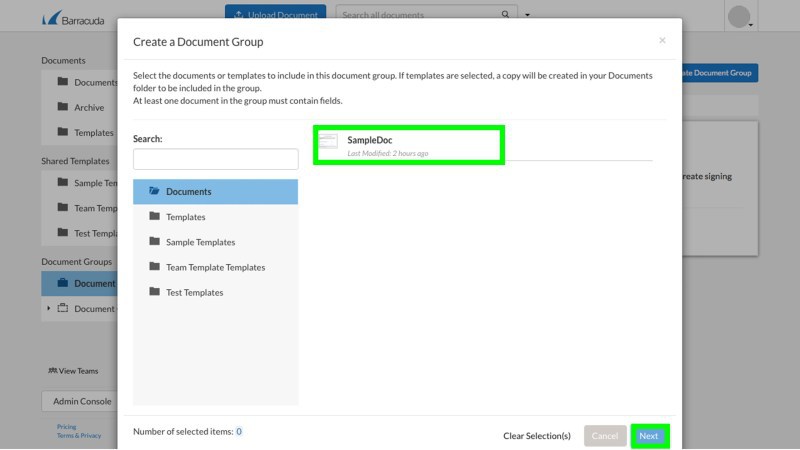Select the SampleDoc document name

(370, 140)
